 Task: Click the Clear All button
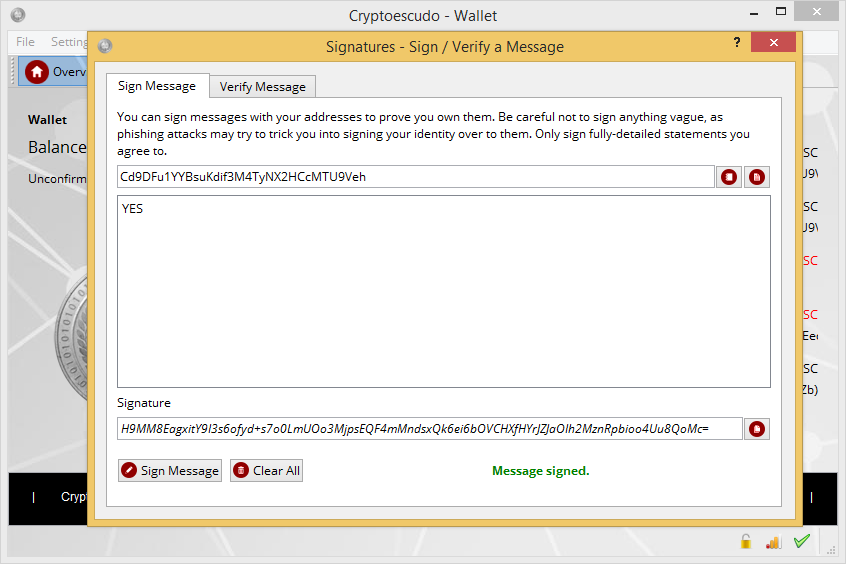[267, 471]
